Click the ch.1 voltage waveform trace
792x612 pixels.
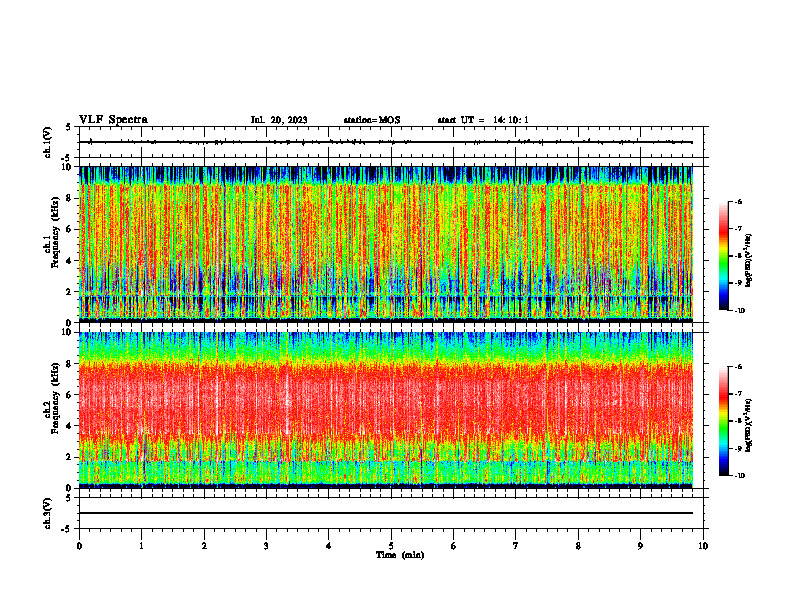(x=386, y=142)
